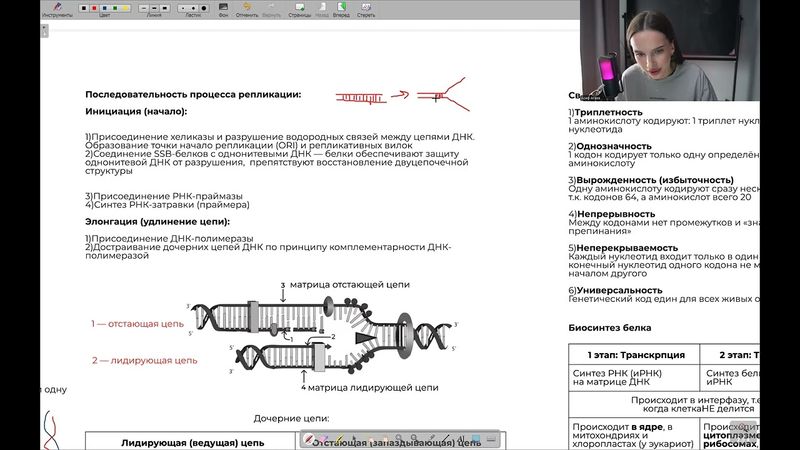
Task: Click the '6)Универсальность' heading
Action: (x=615, y=290)
